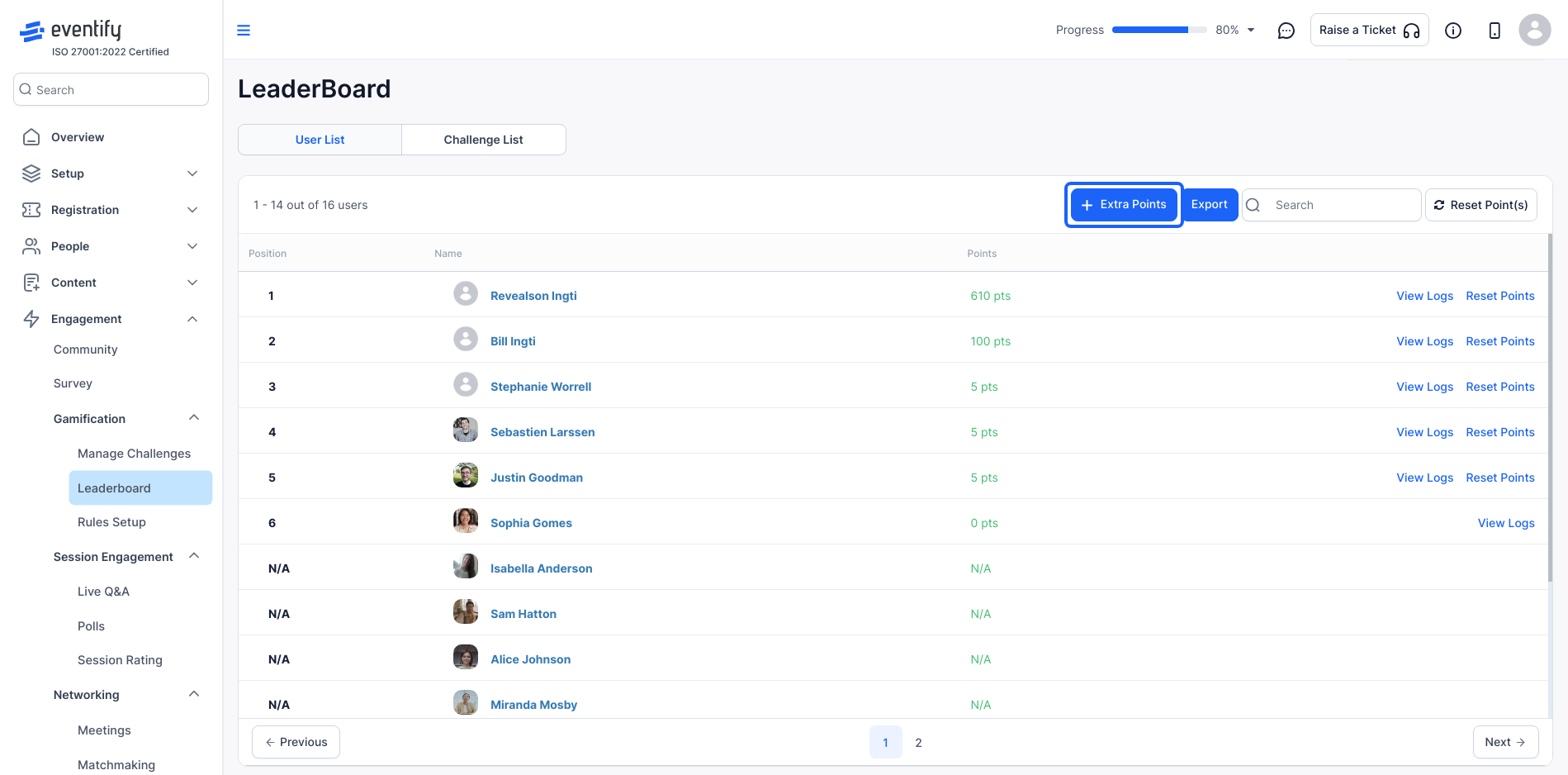Reset points for Justin Goodman

(1499, 478)
